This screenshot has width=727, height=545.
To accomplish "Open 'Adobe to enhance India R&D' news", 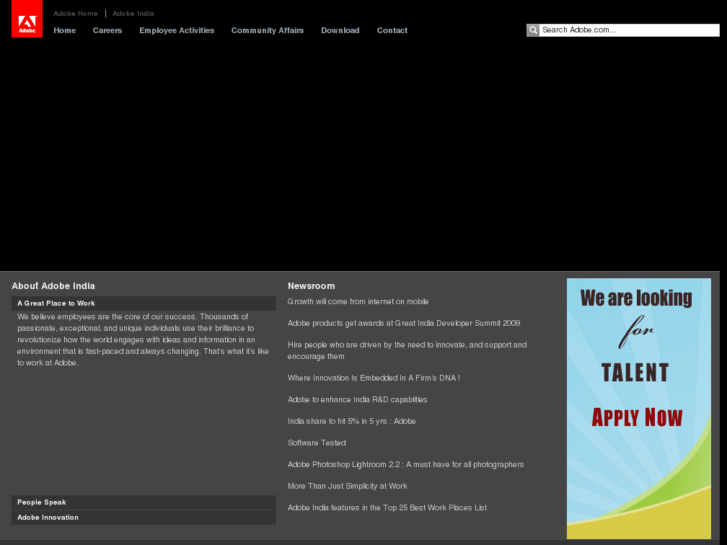I will [357, 400].
